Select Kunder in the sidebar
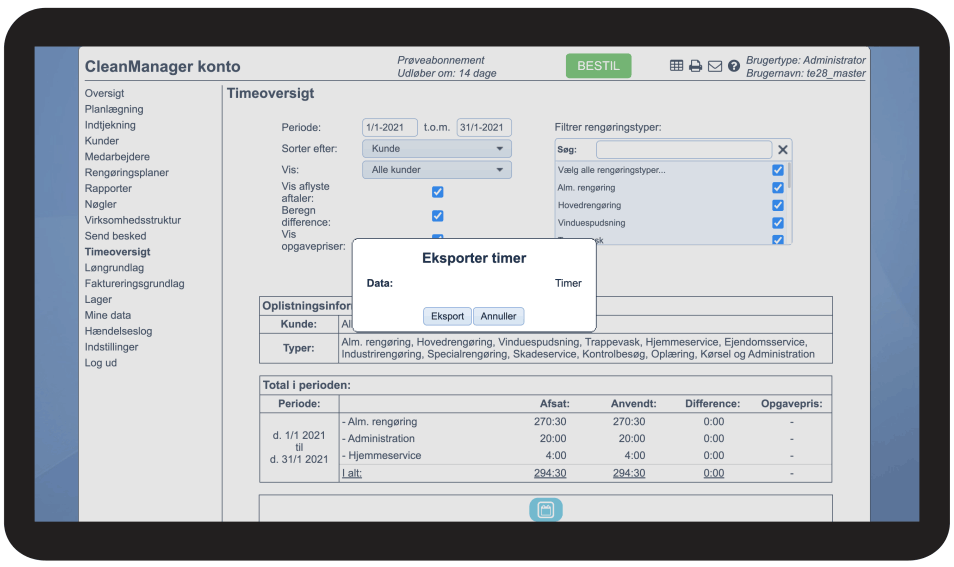 (102, 141)
